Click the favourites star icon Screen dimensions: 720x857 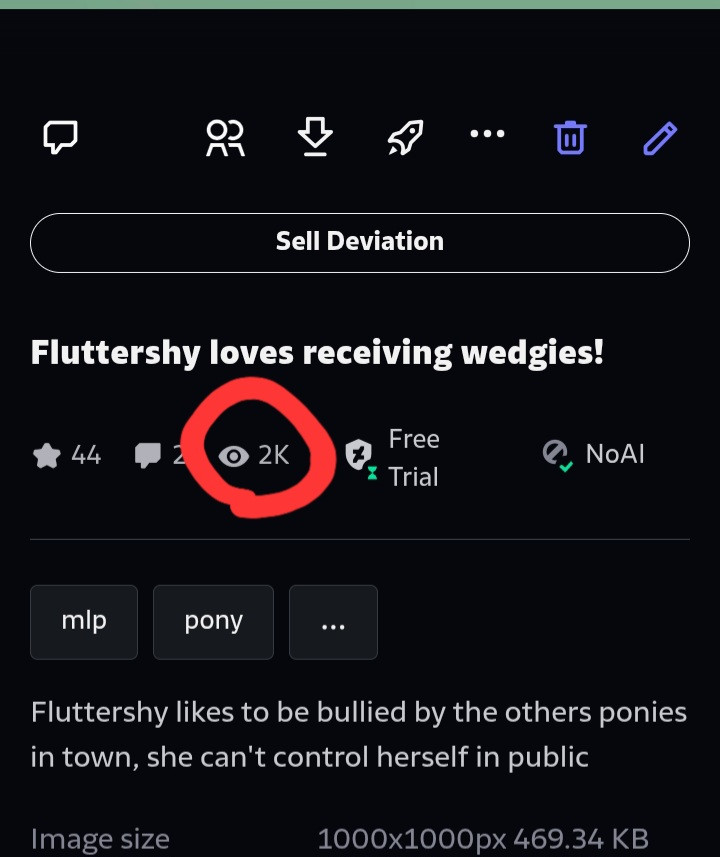[x=46, y=455]
